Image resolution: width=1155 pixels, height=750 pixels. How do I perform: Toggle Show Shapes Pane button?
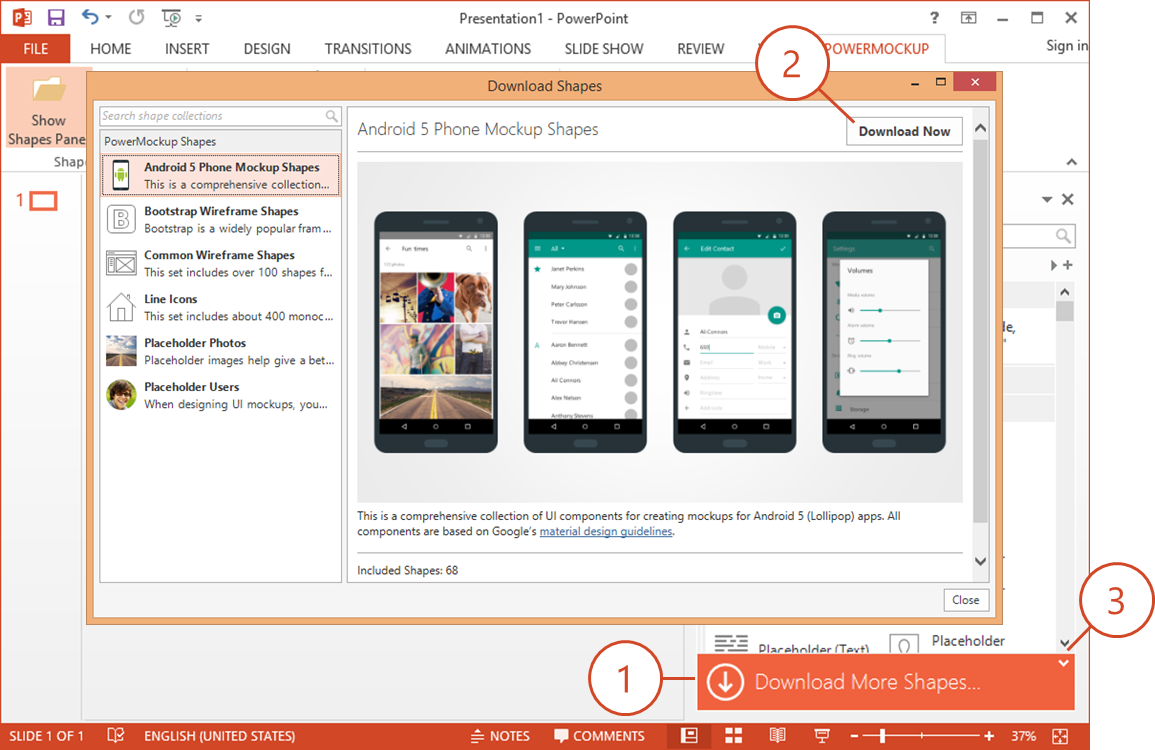click(x=46, y=109)
